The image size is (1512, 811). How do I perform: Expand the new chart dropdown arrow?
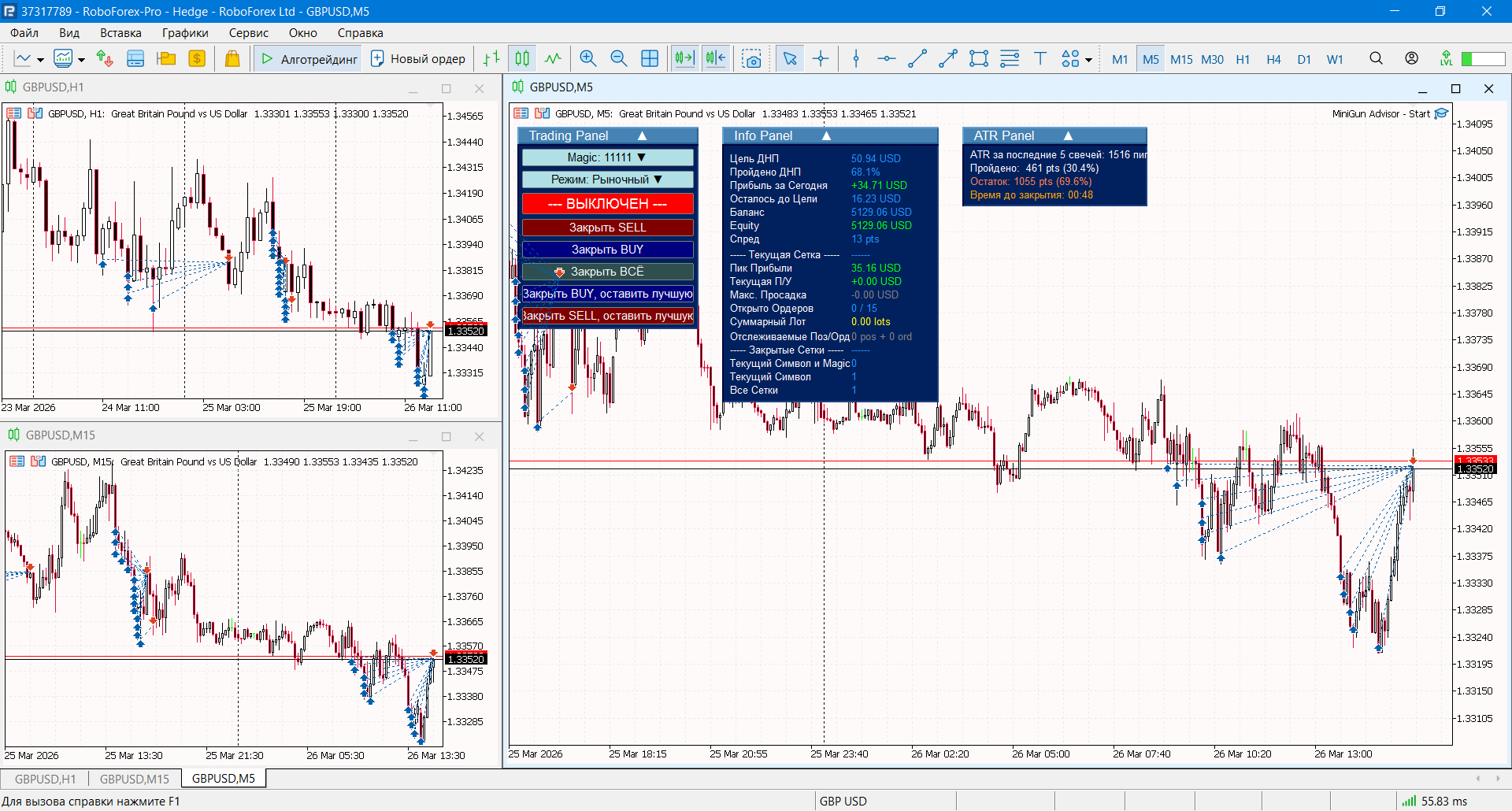[40, 60]
